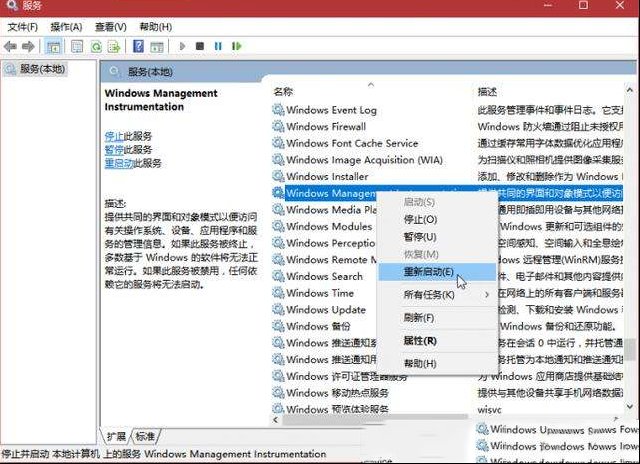Click the gear icon beside Windows Event Log

tap(278, 110)
